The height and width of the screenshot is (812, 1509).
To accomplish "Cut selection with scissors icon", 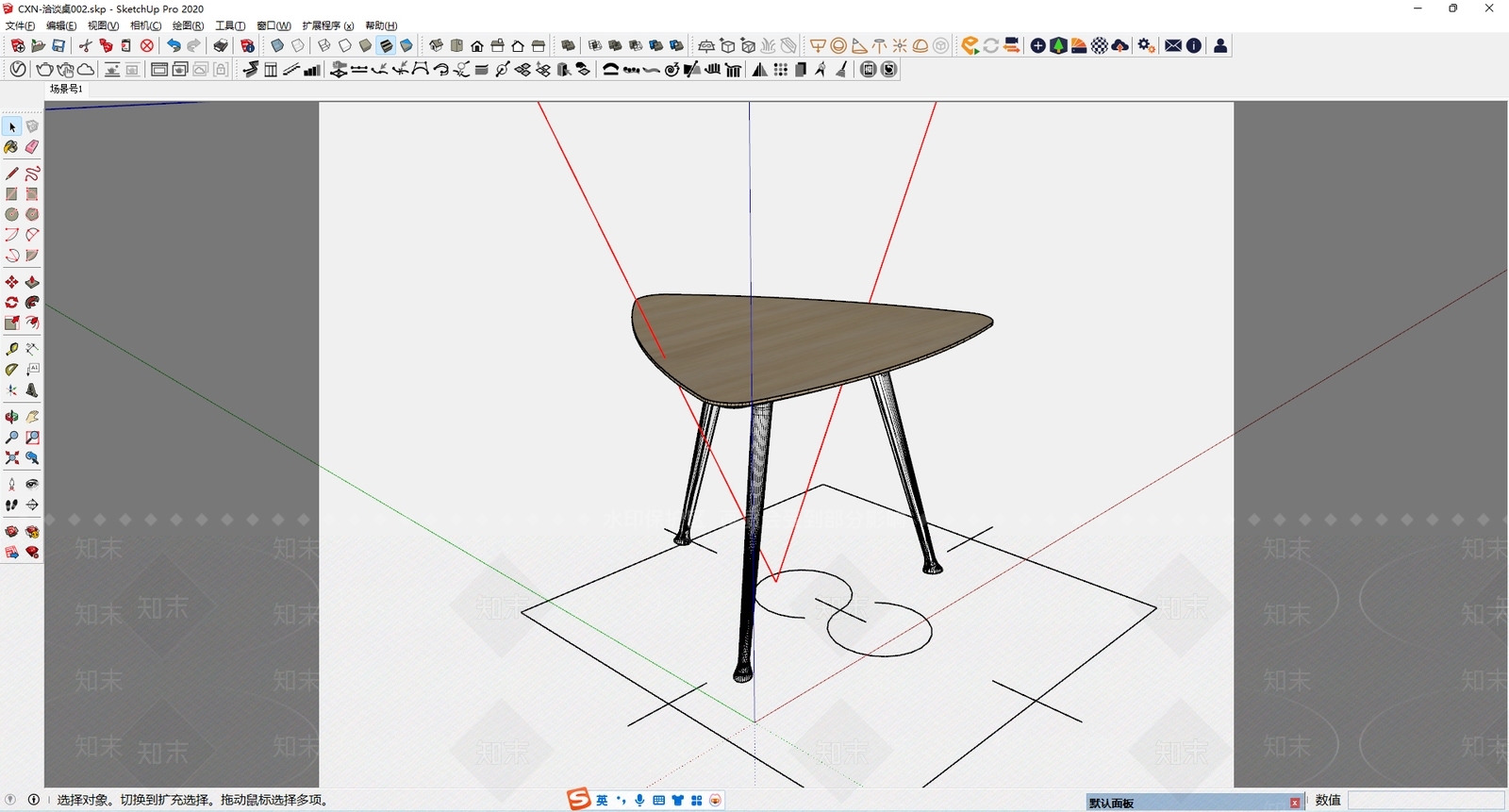I will point(85,45).
